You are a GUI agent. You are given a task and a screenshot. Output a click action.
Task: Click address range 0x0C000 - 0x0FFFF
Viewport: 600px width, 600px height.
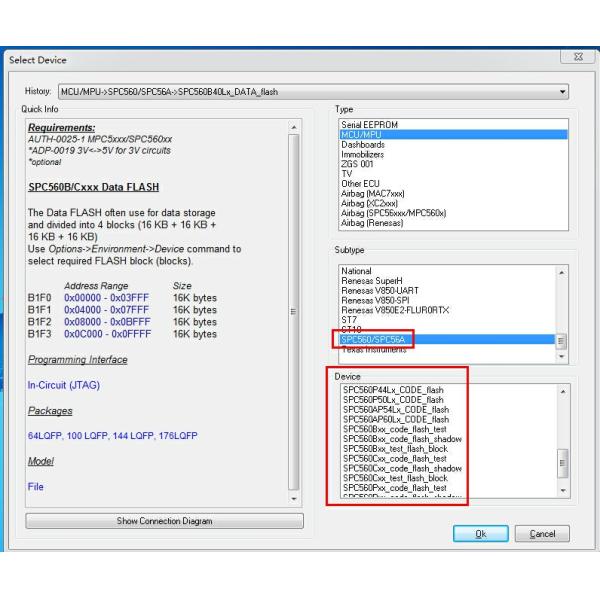[x=108, y=334]
